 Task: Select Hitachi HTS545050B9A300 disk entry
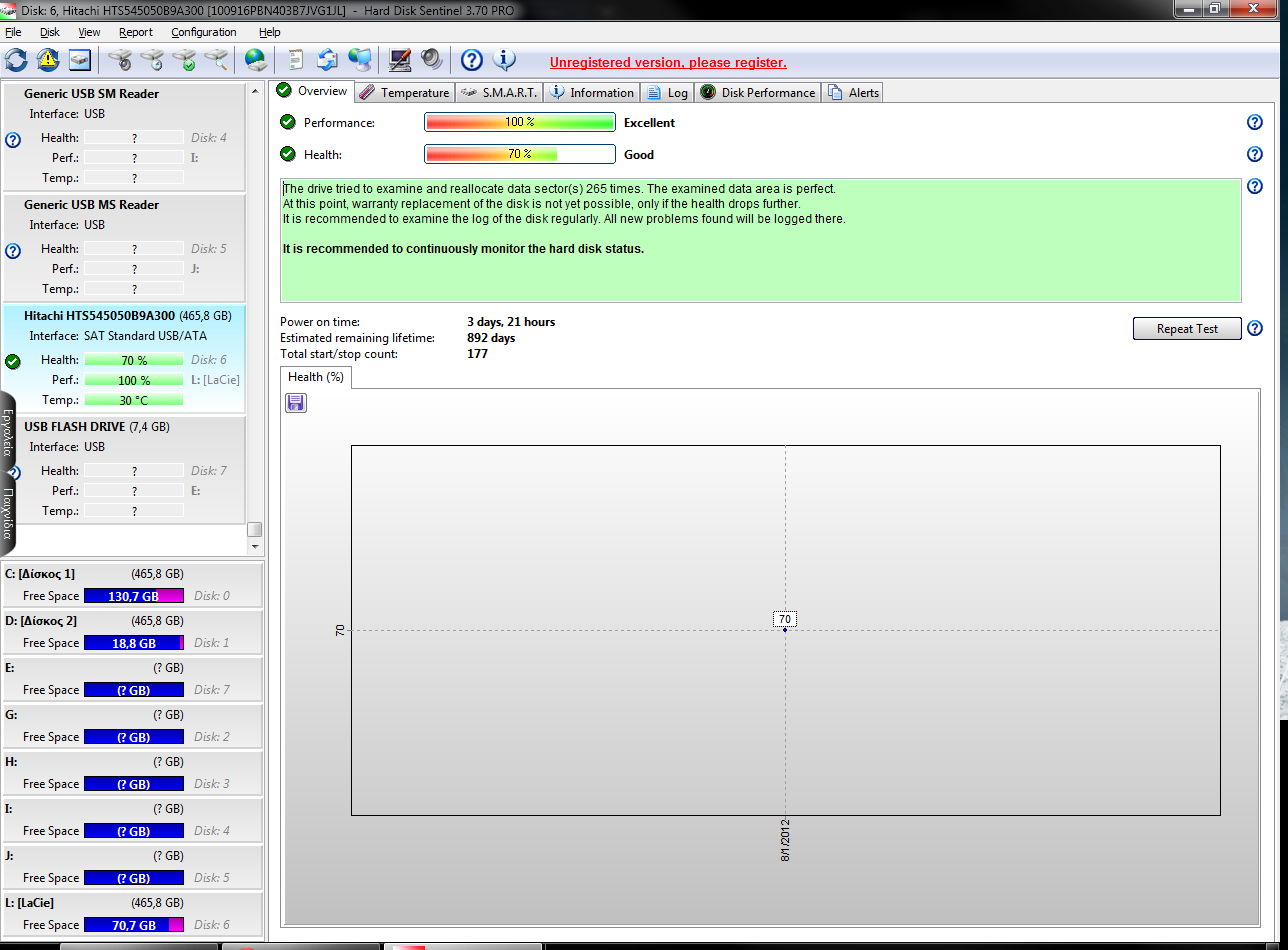(x=124, y=360)
